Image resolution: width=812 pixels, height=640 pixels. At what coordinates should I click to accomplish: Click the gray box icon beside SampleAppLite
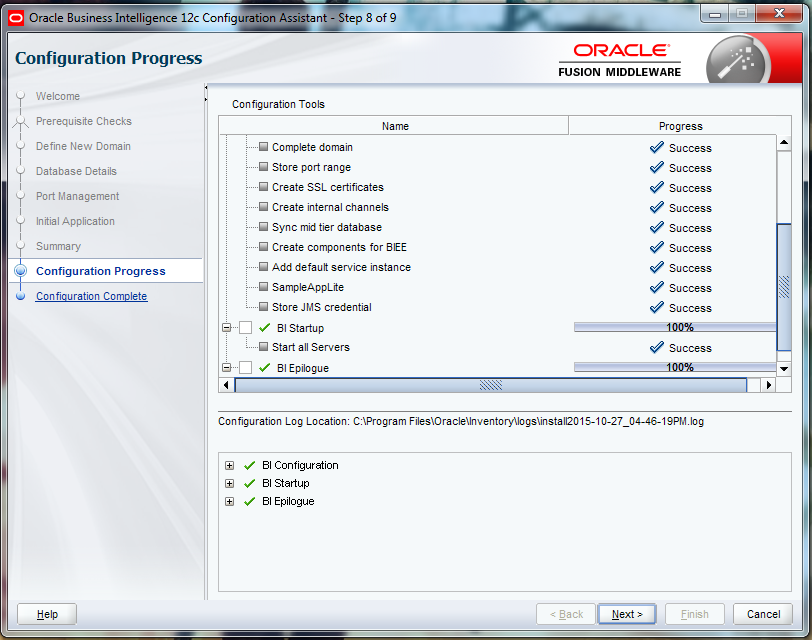264,286
